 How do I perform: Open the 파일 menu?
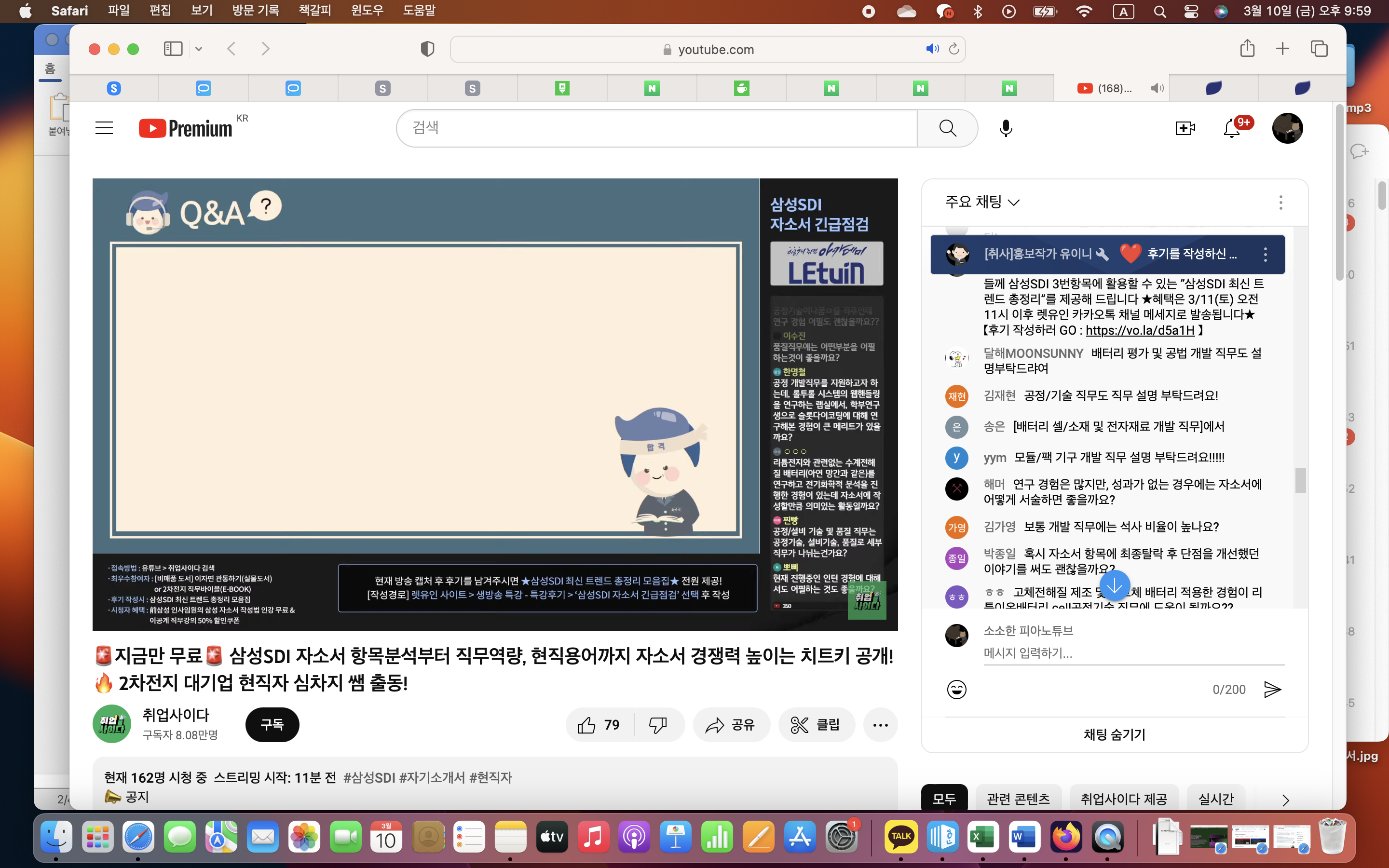pyautogui.click(x=119, y=10)
